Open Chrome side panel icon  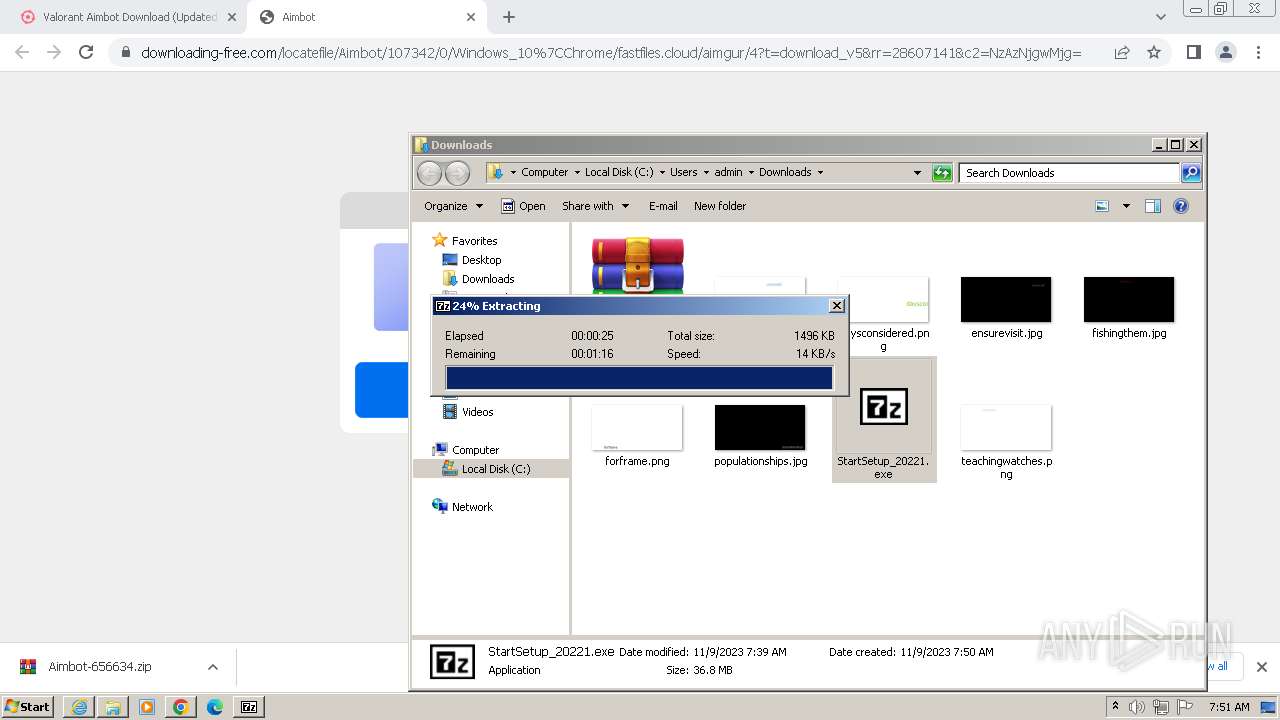[1193, 52]
